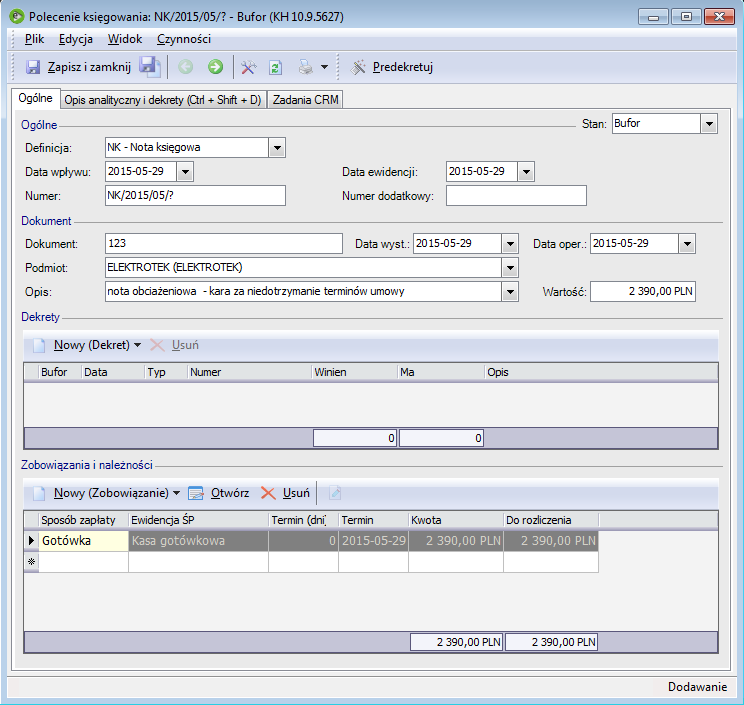Go to next record with green arrow
The height and width of the screenshot is (705, 744).
(x=215, y=67)
